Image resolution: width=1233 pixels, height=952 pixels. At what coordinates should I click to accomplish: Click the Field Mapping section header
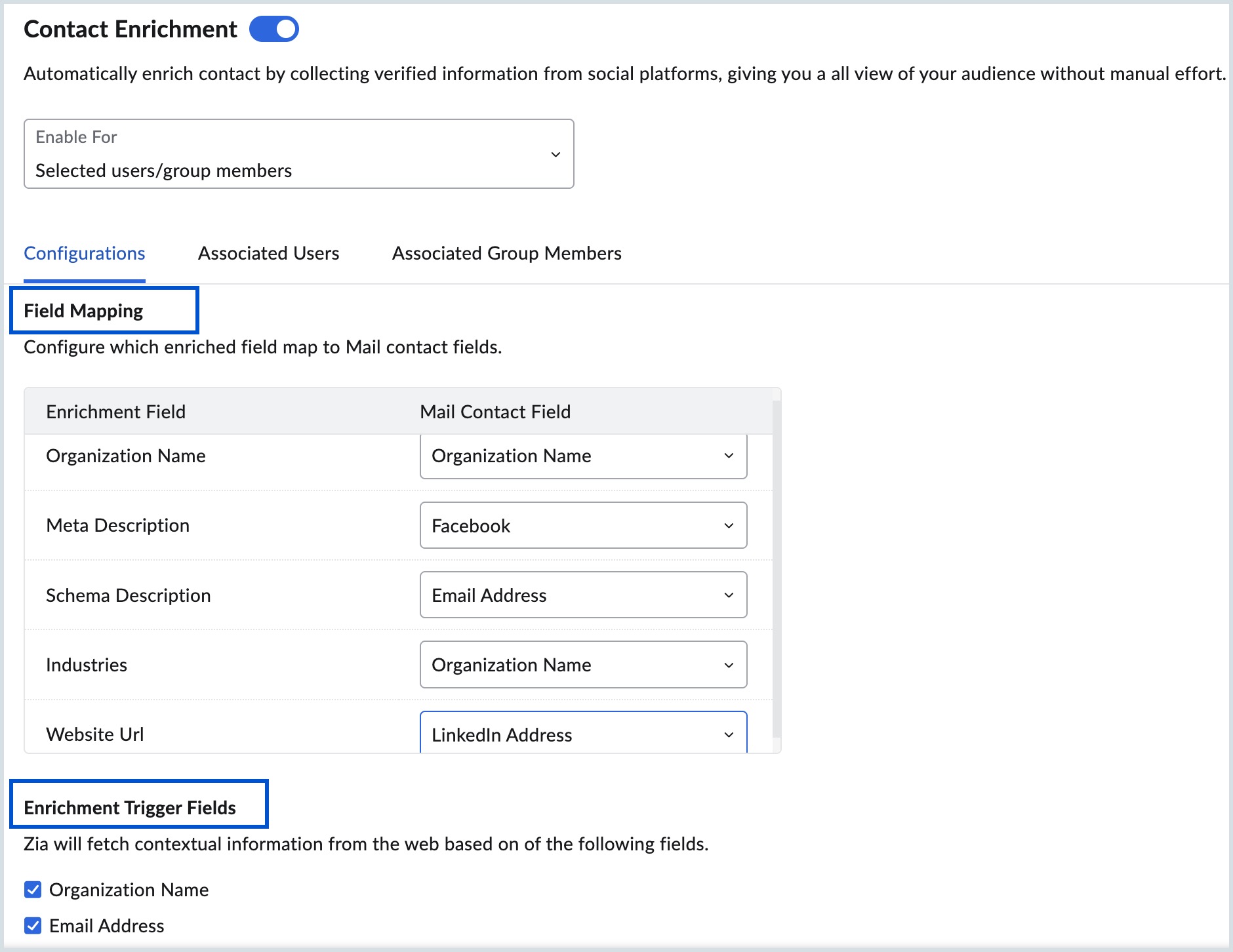(x=83, y=310)
